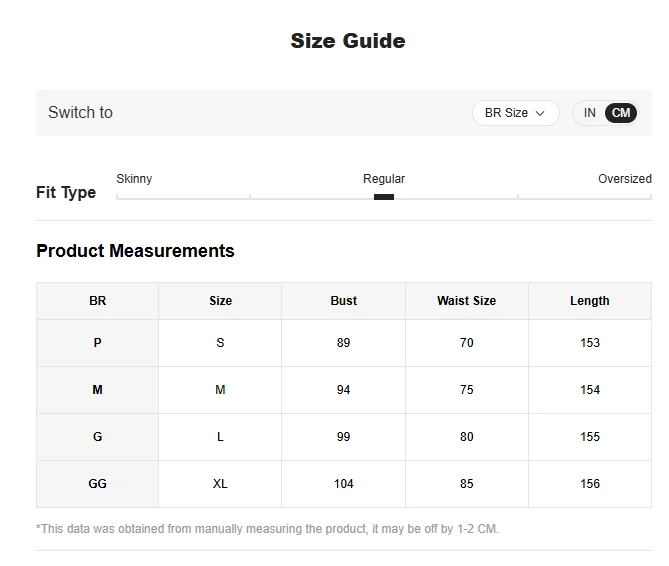Open the BR Size dropdown
This screenshot has height=566, width=669.
pyautogui.click(x=515, y=113)
